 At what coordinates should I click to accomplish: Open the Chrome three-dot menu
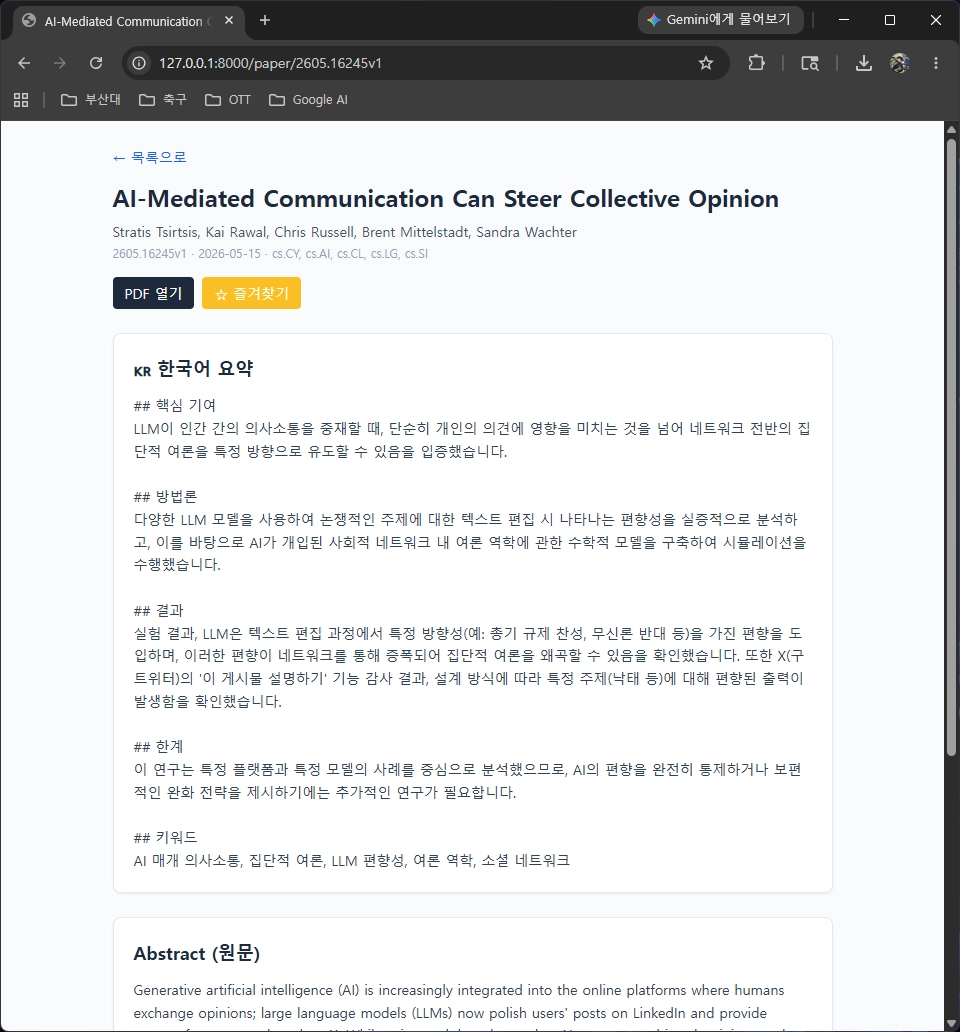936,63
